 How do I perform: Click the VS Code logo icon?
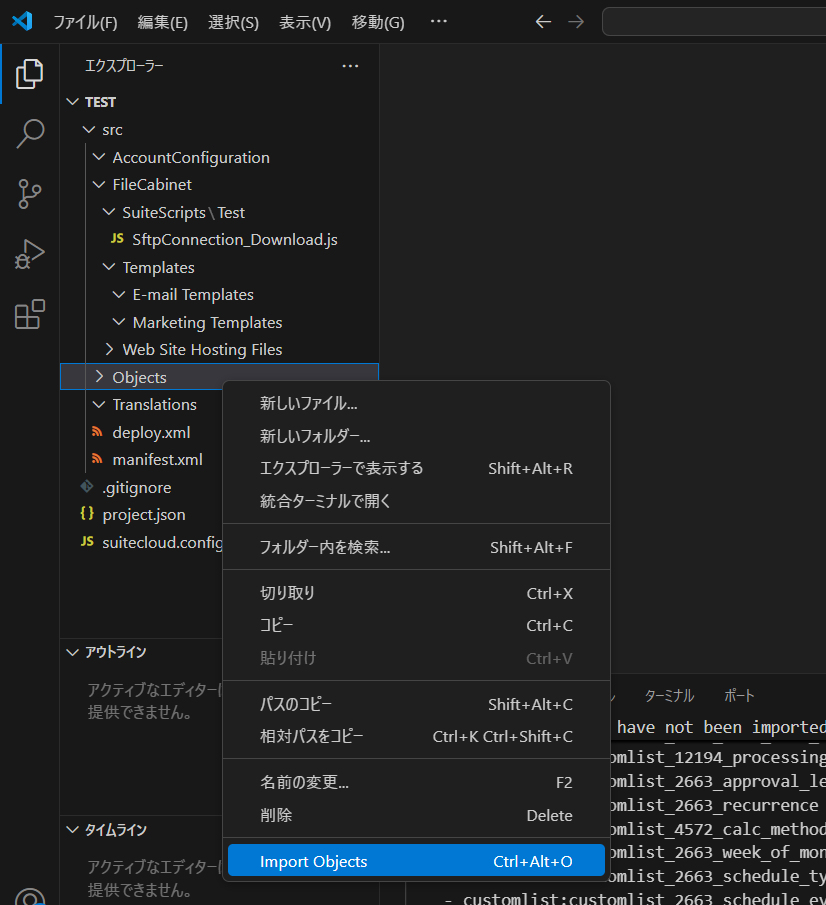(x=22, y=21)
